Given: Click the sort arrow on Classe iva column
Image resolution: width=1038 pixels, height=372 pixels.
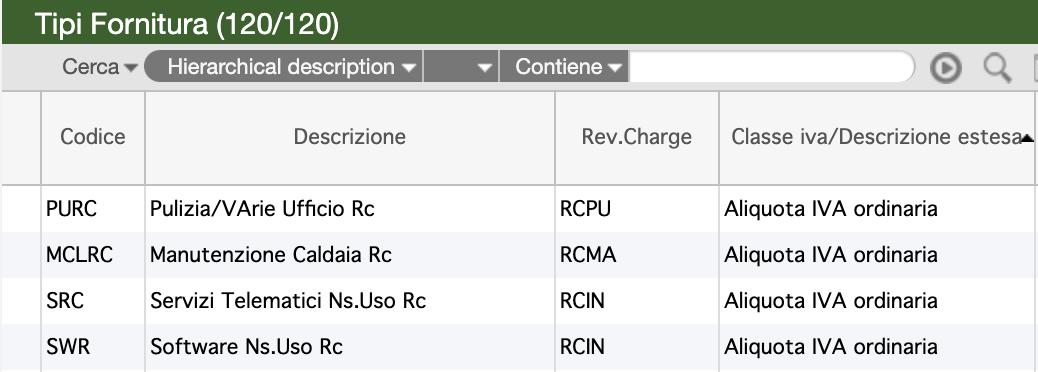Looking at the screenshot, I should coord(1027,138).
